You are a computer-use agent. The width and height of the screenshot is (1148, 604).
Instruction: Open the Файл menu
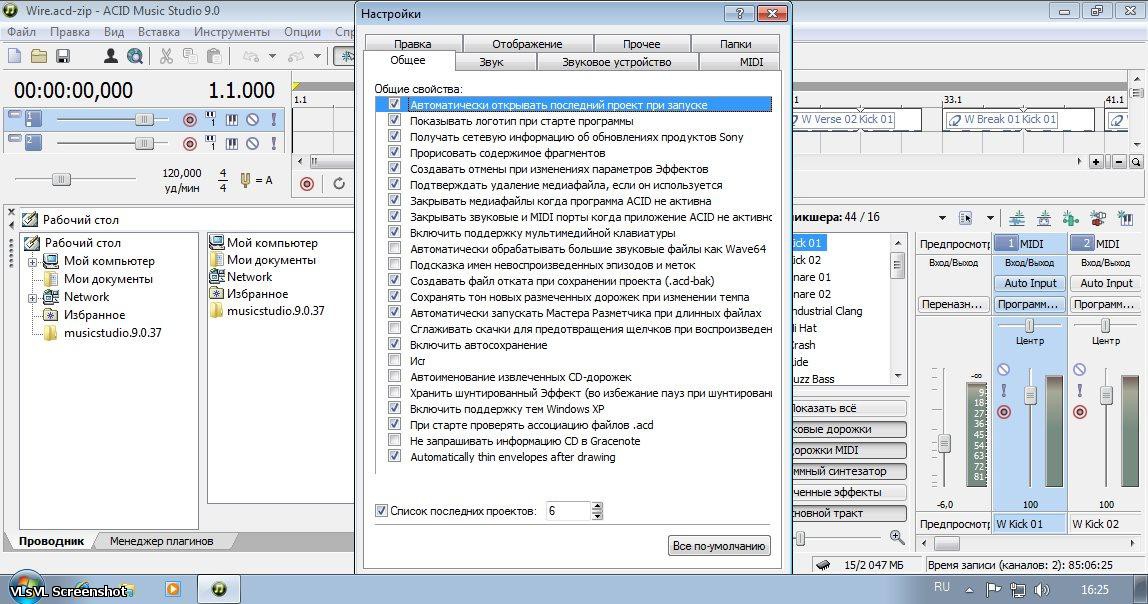point(21,32)
